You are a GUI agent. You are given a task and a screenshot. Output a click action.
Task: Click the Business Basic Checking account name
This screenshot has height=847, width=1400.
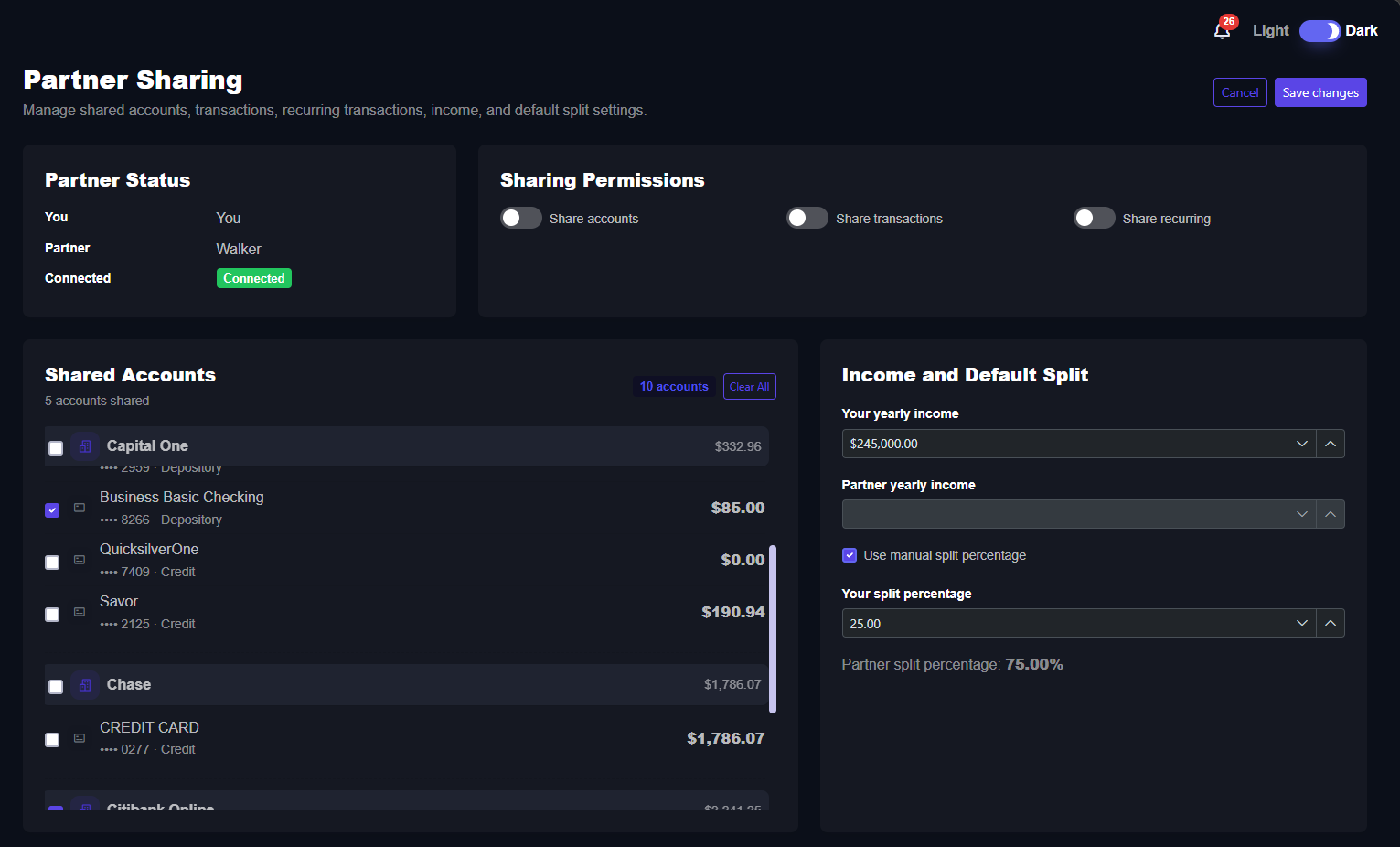(182, 497)
